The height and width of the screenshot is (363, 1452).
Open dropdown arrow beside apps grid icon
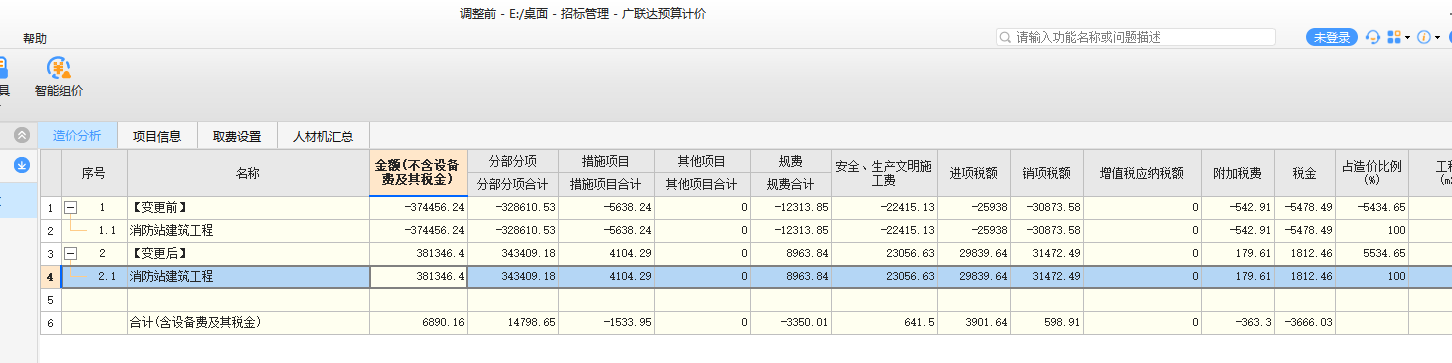[1408, 38]
